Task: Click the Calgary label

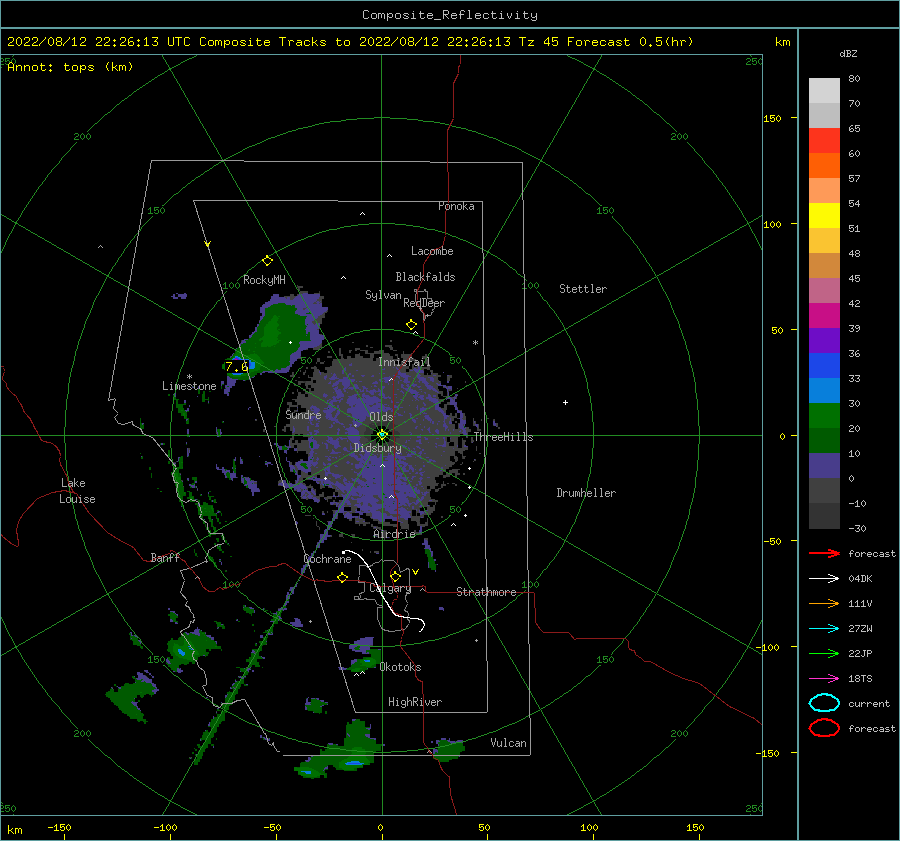Action: [390, 588]
